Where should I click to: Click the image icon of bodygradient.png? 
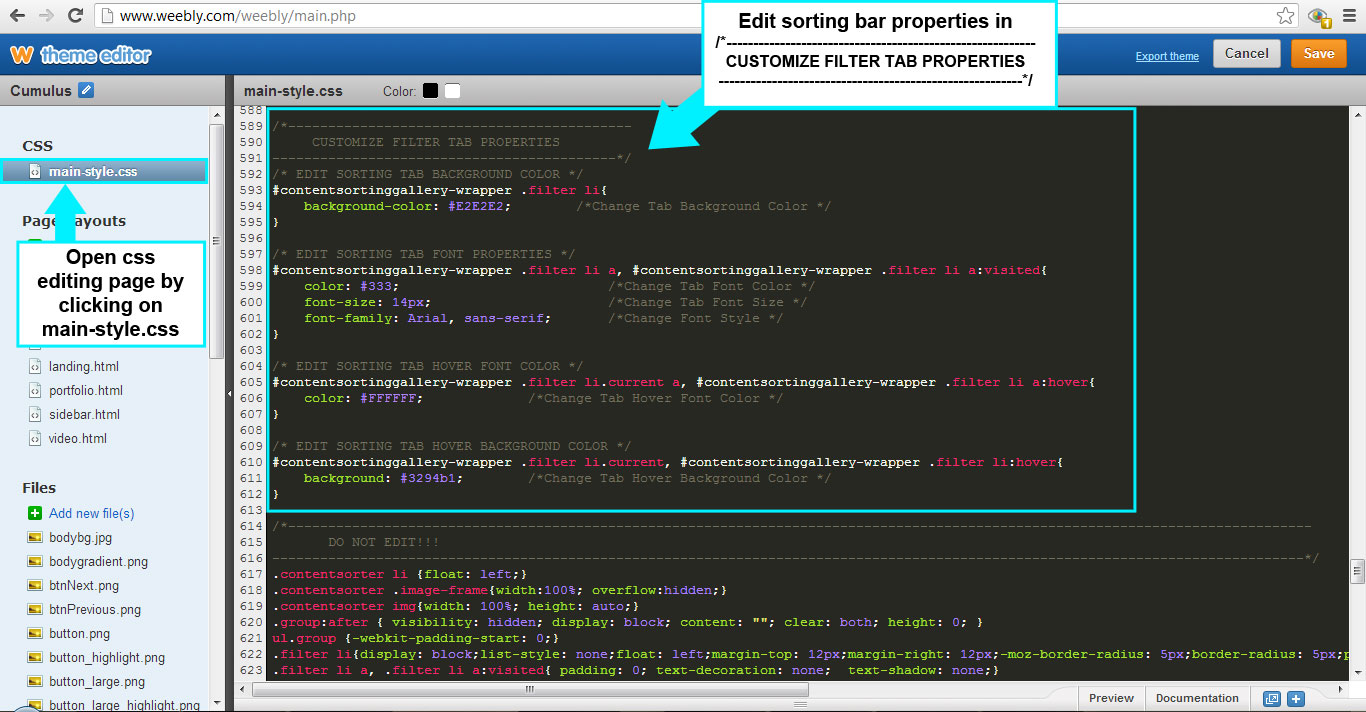(x=35, y=562)
